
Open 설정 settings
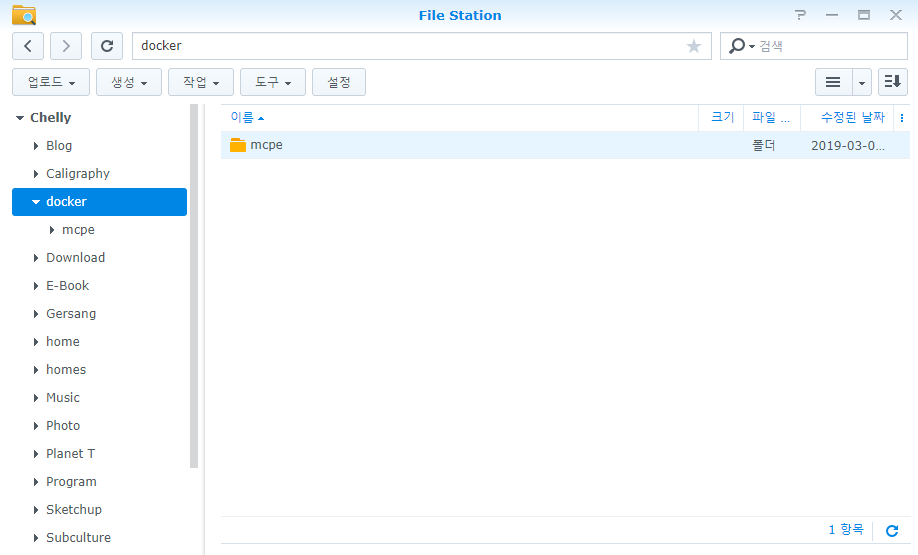click(x=339, y=82)
